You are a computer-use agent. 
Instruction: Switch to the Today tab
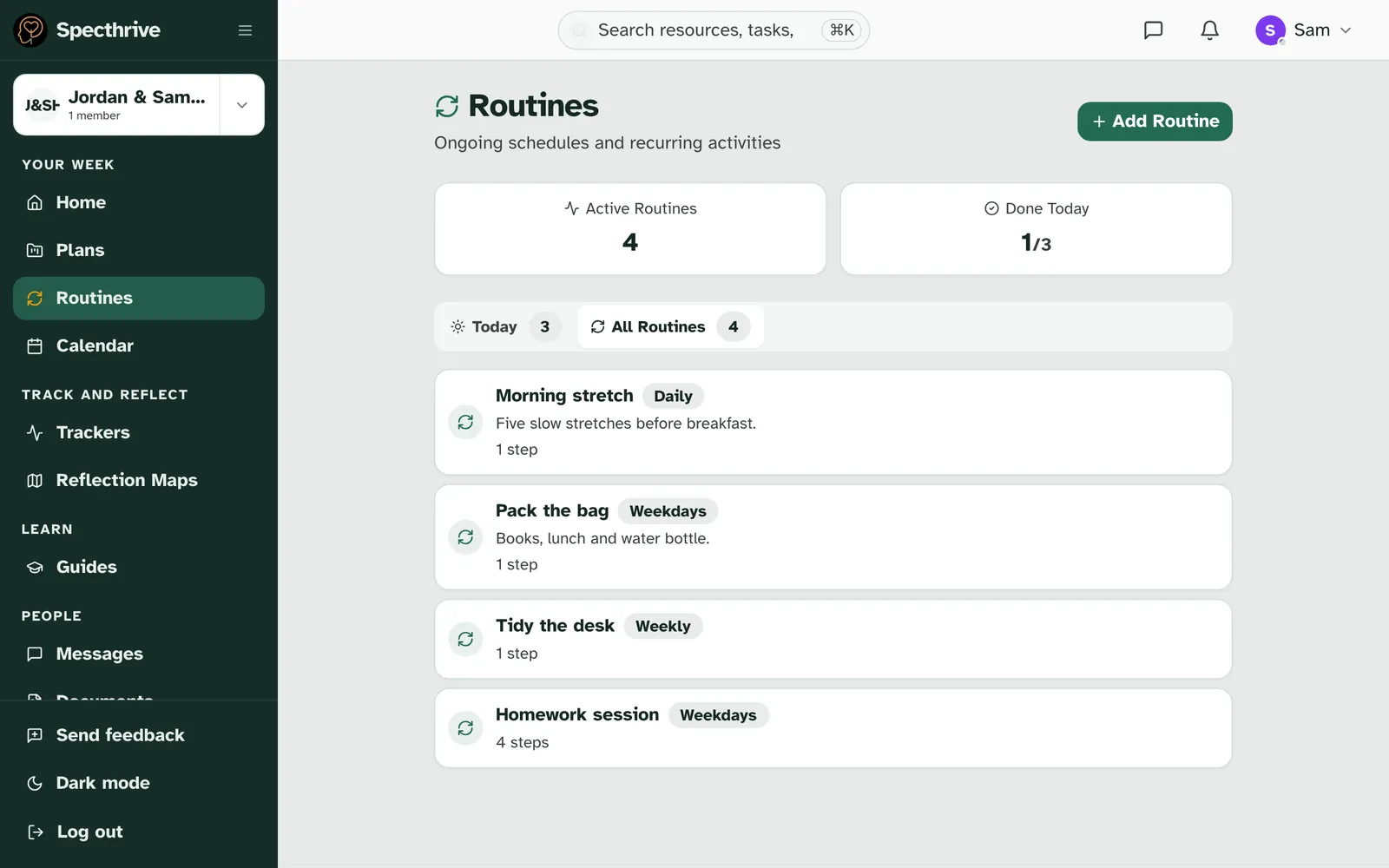(505, 326)
